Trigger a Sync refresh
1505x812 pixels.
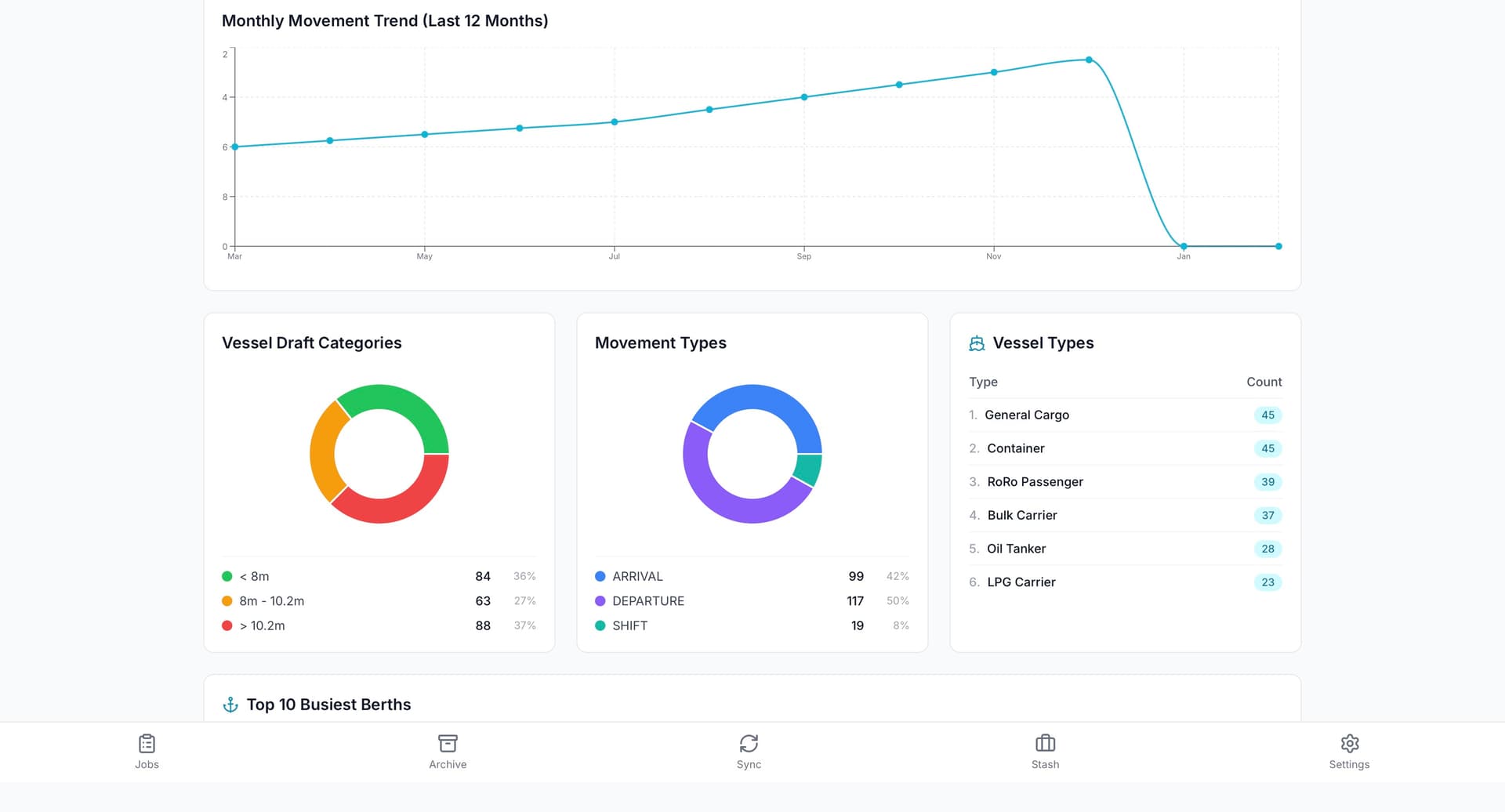click(x=749, y=751)
